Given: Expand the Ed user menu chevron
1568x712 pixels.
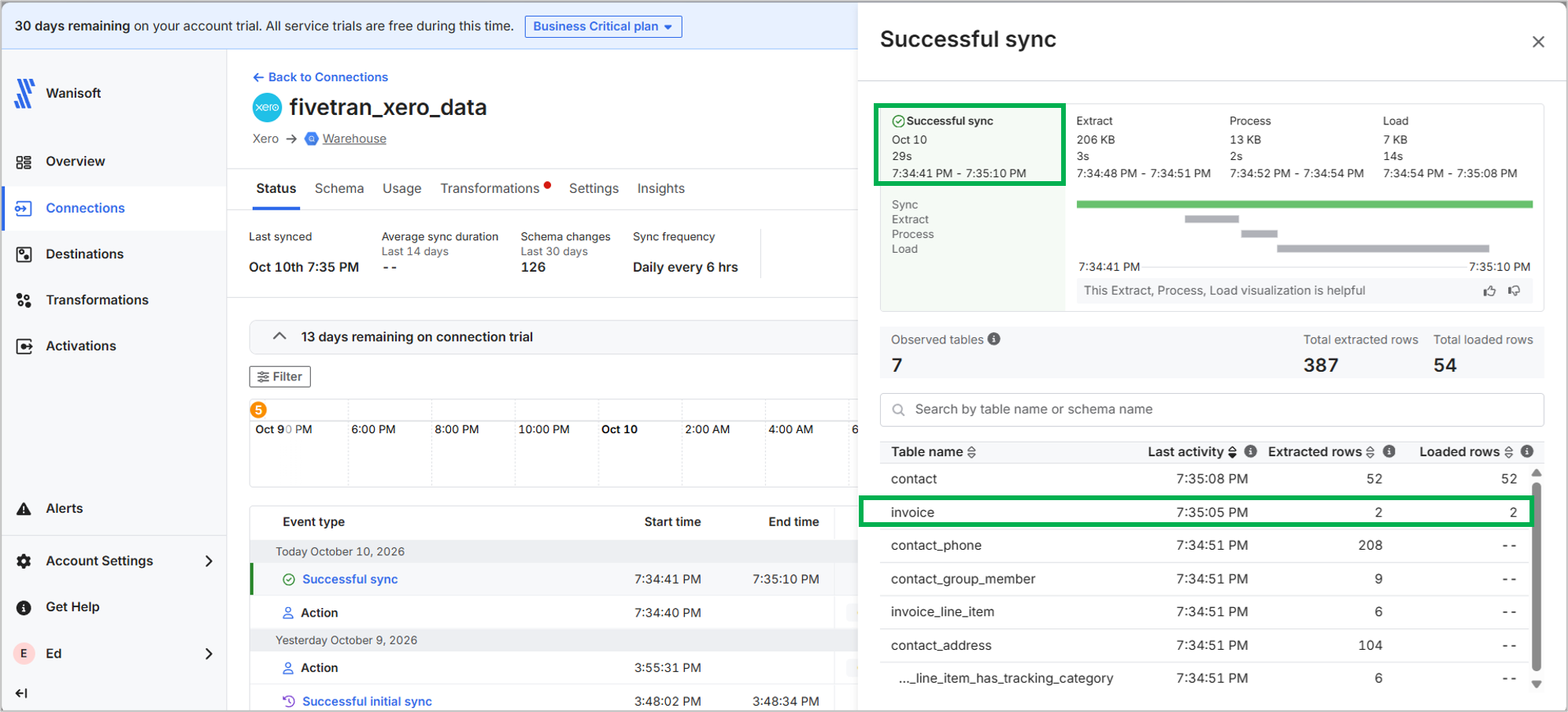Looking at the screenshot, I should pyautogui.click(x=209, y=654).
